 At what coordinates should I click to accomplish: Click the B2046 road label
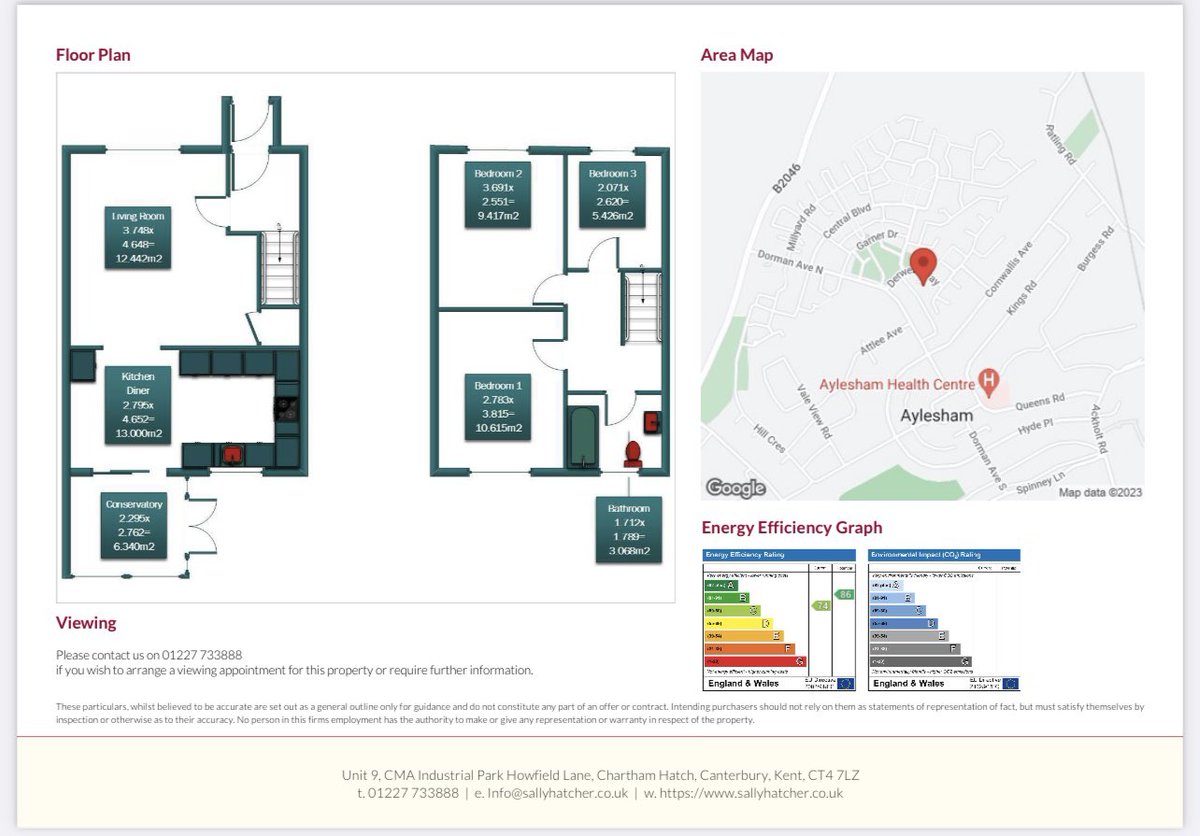click(x=789, y=176)
